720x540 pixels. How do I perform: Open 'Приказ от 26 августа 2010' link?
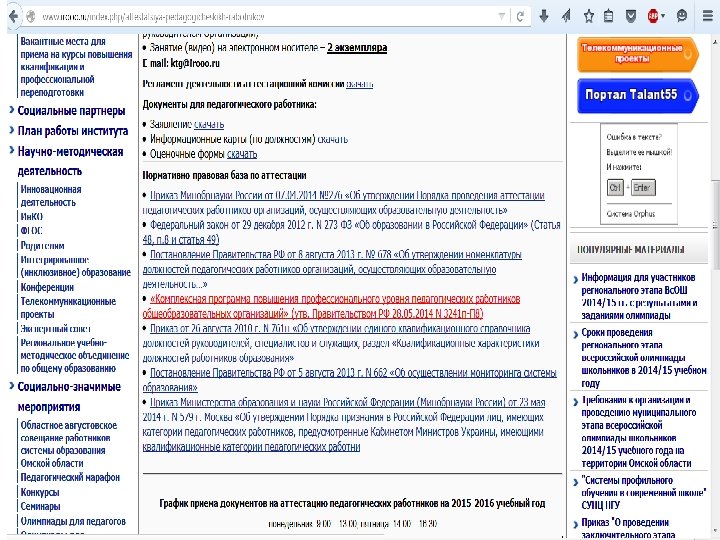[x=341, y=343]
